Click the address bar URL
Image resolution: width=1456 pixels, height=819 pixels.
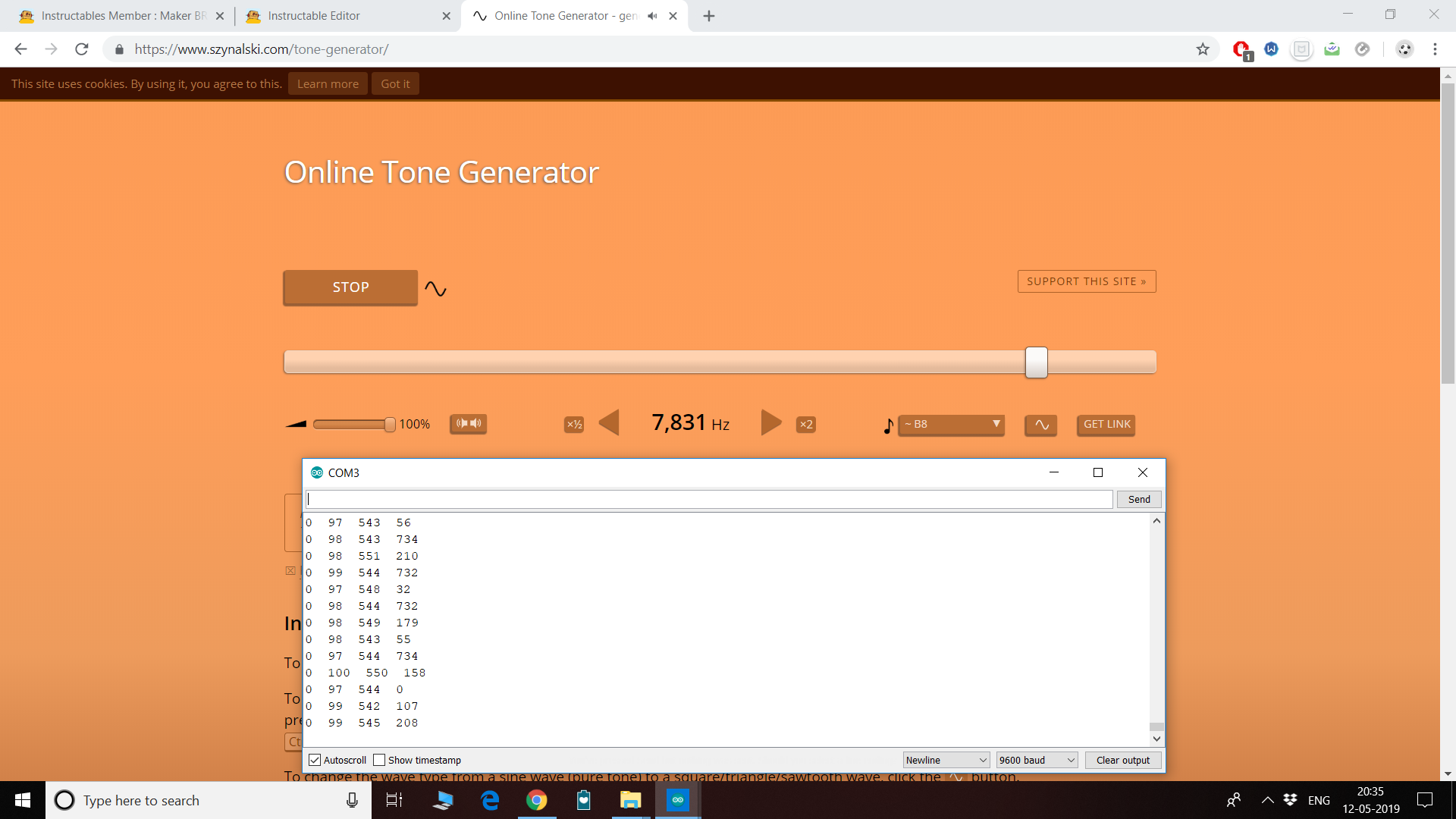(x=262, y=49)
